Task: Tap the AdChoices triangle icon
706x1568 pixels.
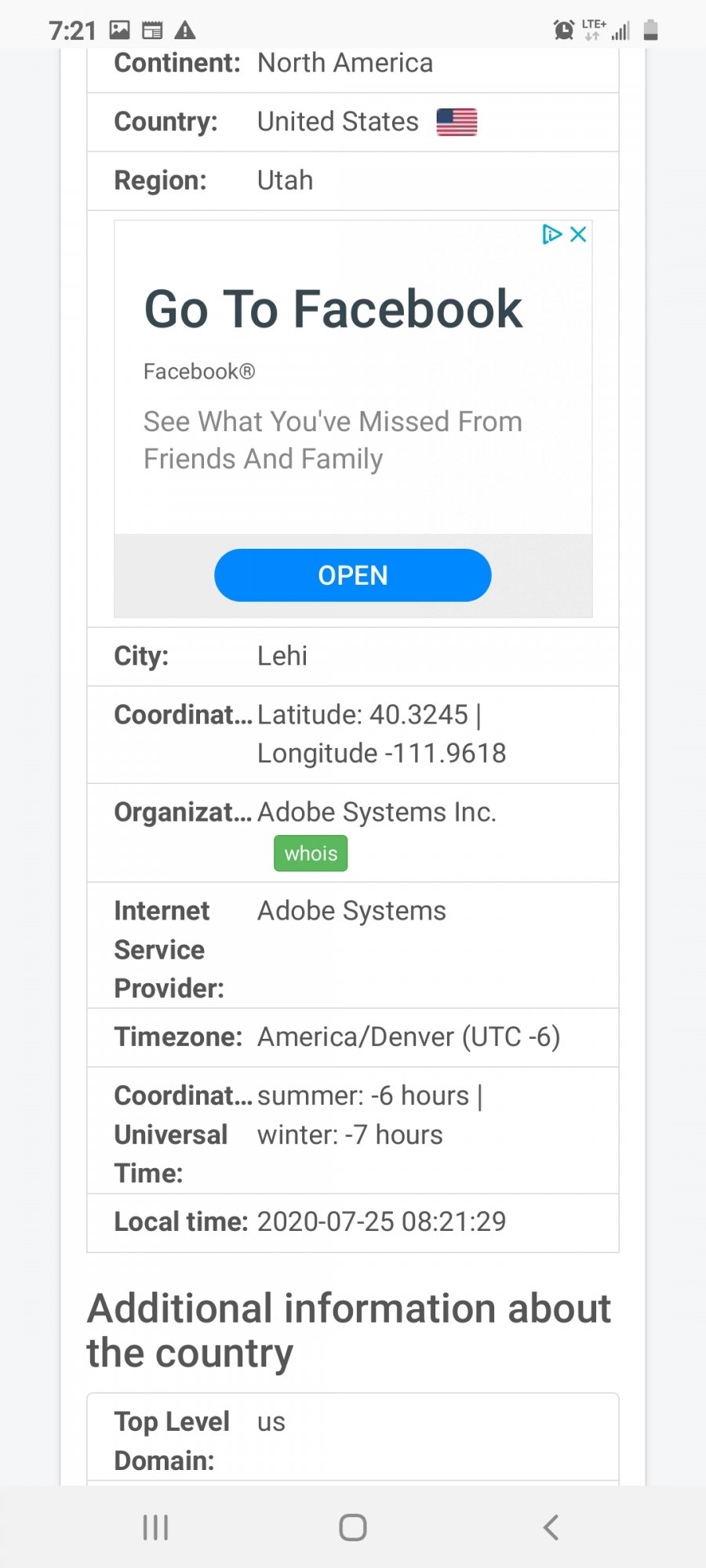Action: [x=551, y=234]
